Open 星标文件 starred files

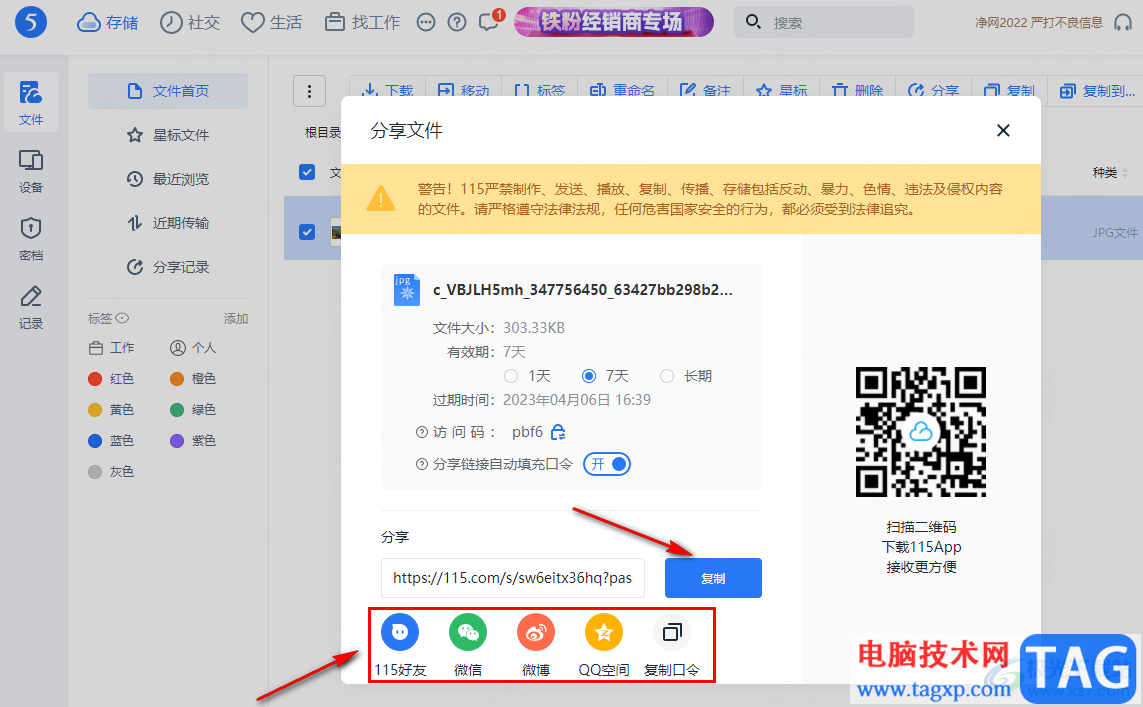(168, 135)
